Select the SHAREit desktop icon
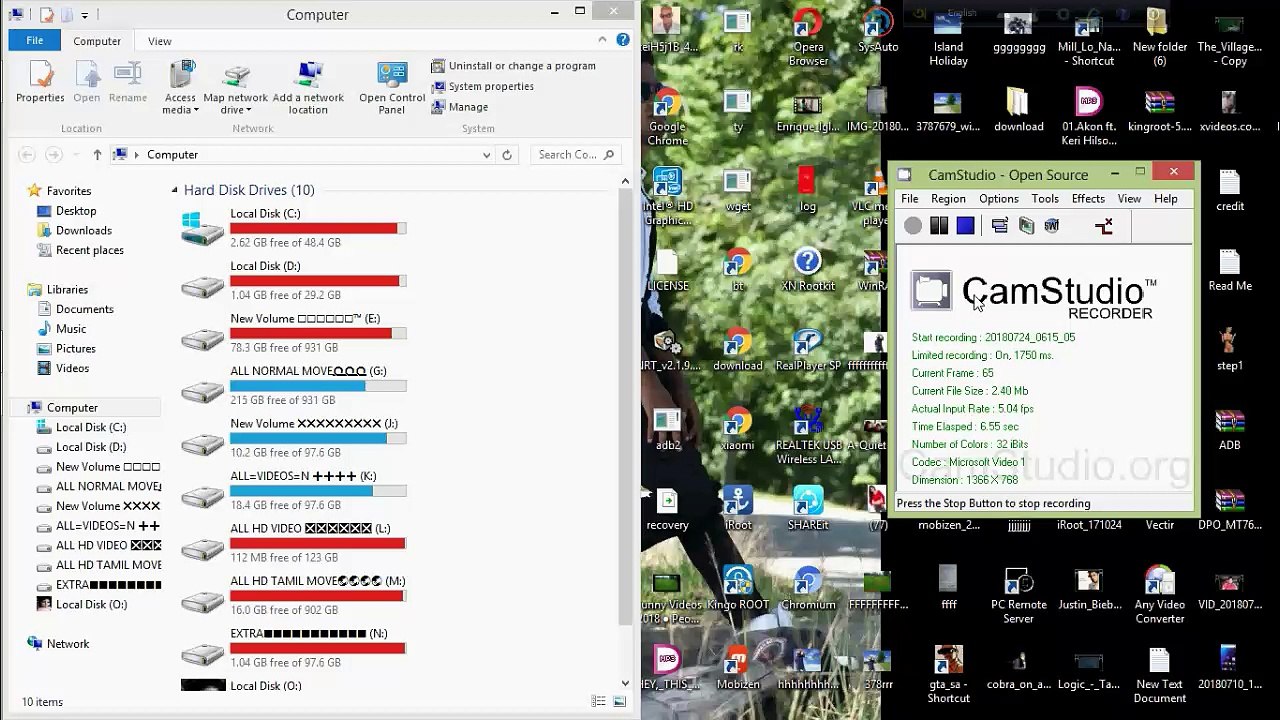Viewport: 1280px width, 720px height. pyautogui.click(x=808, y=510)
